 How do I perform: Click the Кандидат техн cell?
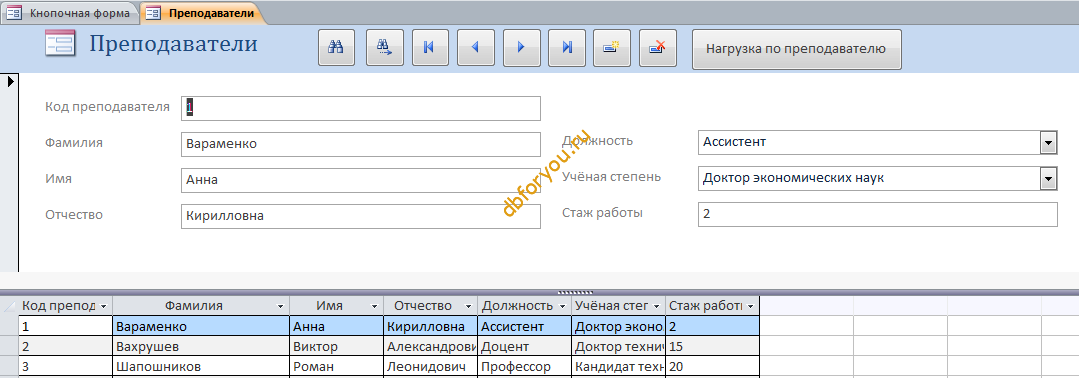coord(619,366)
